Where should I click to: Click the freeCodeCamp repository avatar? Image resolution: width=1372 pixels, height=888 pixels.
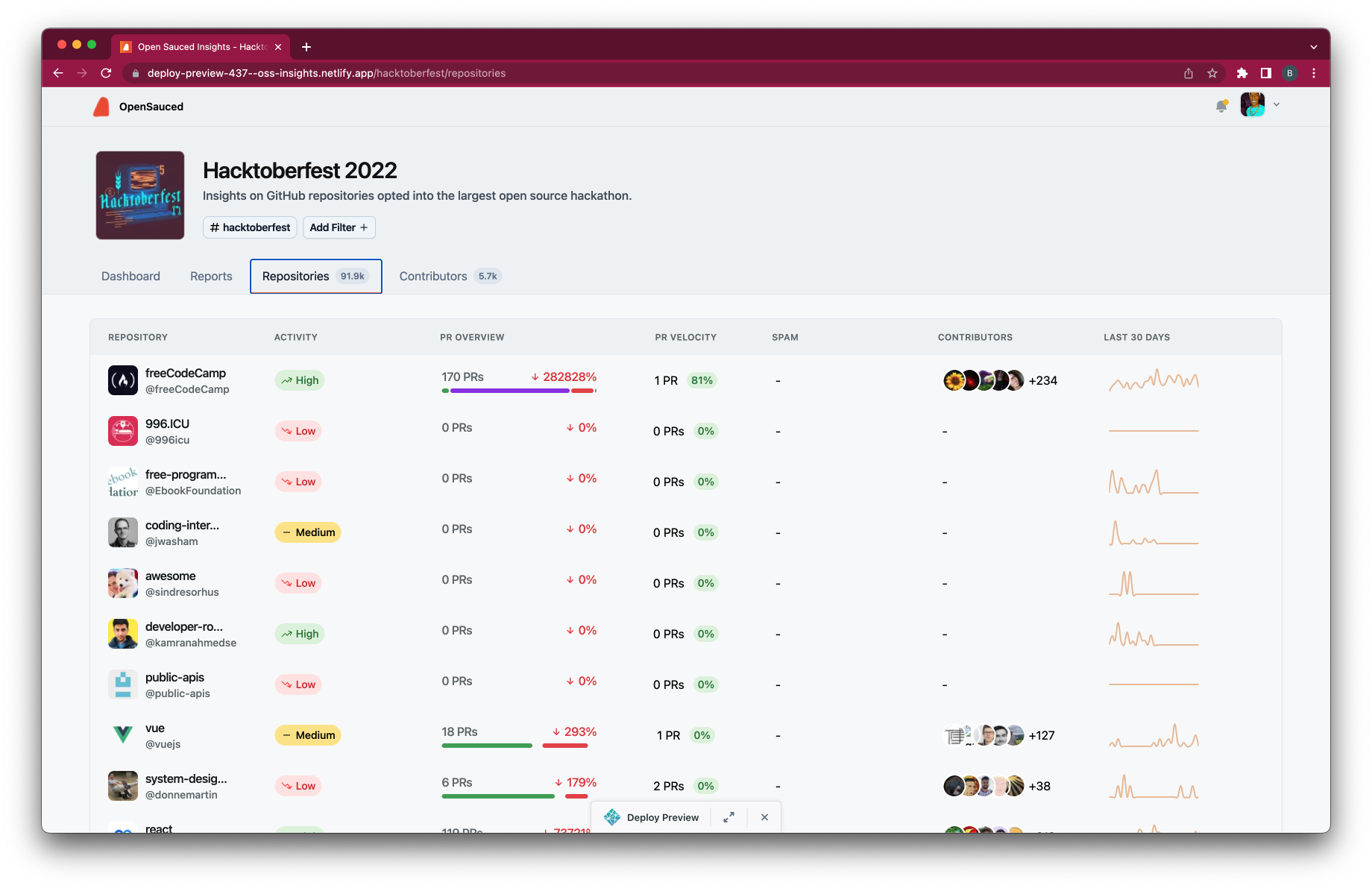122,380
